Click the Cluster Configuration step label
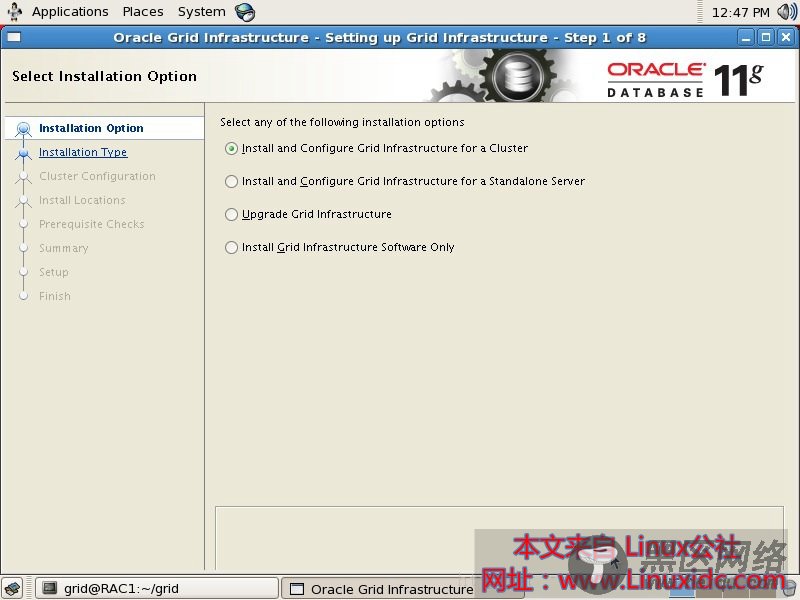The height and width of the screenshot is (600, 800). tap(97, 176)
